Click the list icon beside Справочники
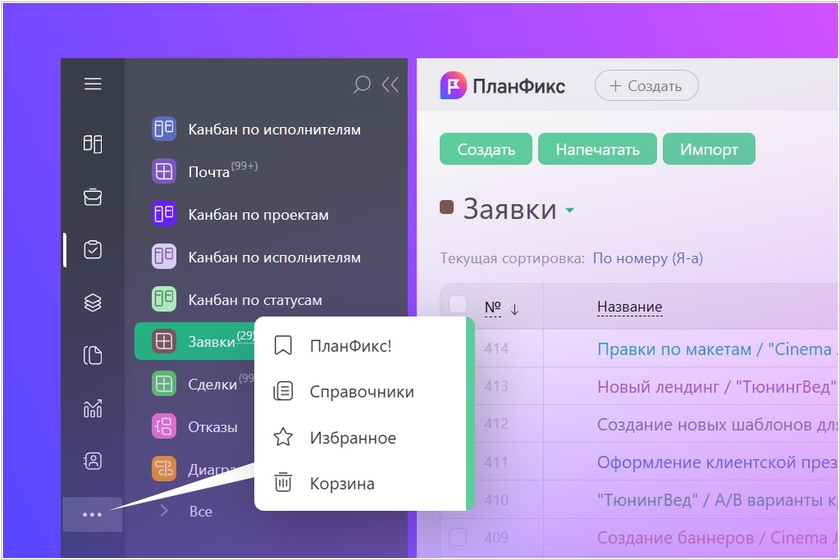This screenshot has height=560, width=840. [283, 391]
